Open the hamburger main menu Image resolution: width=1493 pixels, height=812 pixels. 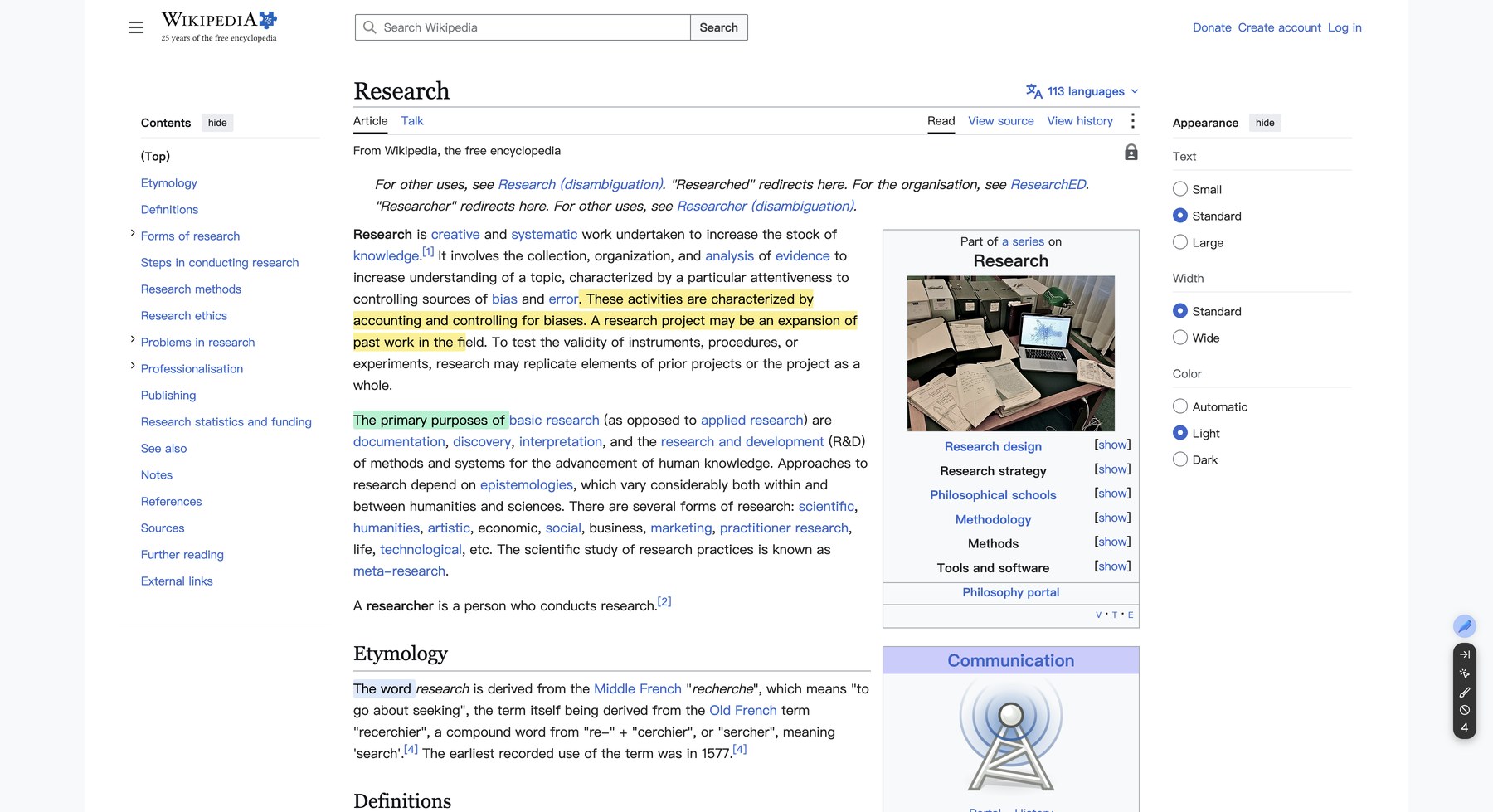tap(136, 27)
